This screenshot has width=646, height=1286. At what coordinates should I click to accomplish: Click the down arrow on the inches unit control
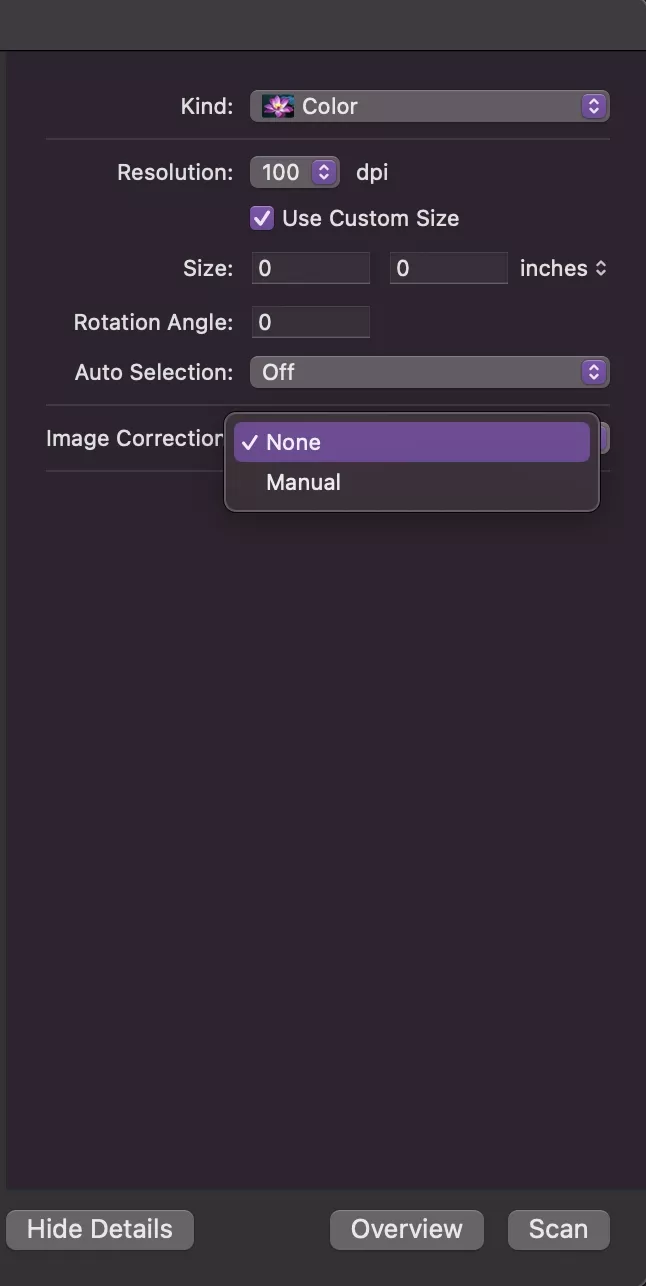(602, 272)
